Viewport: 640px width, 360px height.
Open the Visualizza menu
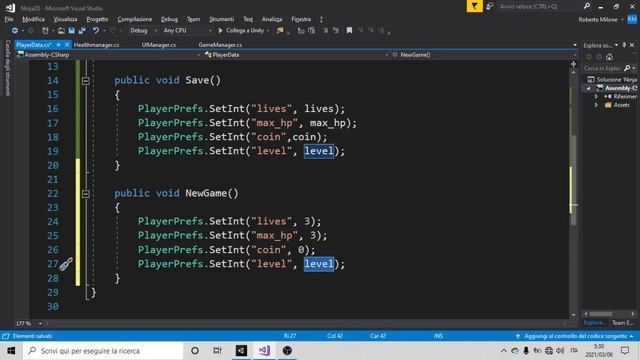tap(65, 19)
